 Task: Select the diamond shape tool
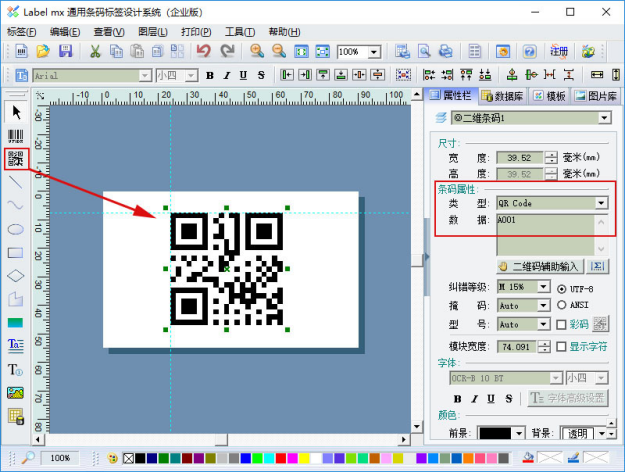click(x=16, y=276)
